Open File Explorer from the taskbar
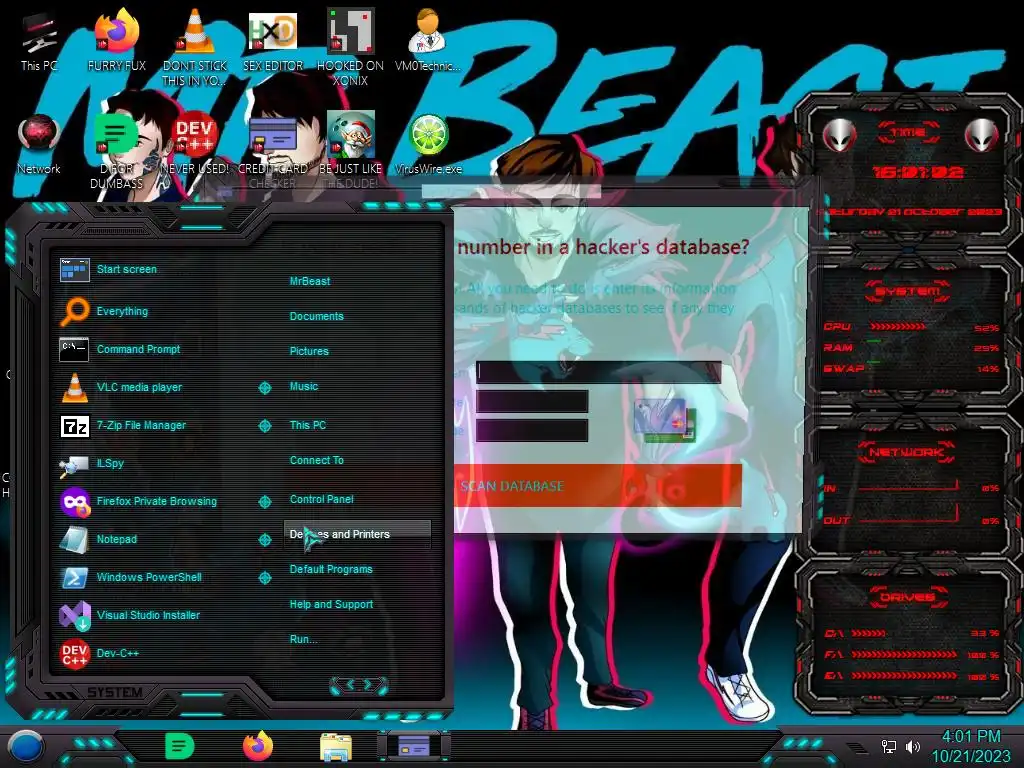The width and height of the screenshot is (1024, 768). (x=336, y=747)
